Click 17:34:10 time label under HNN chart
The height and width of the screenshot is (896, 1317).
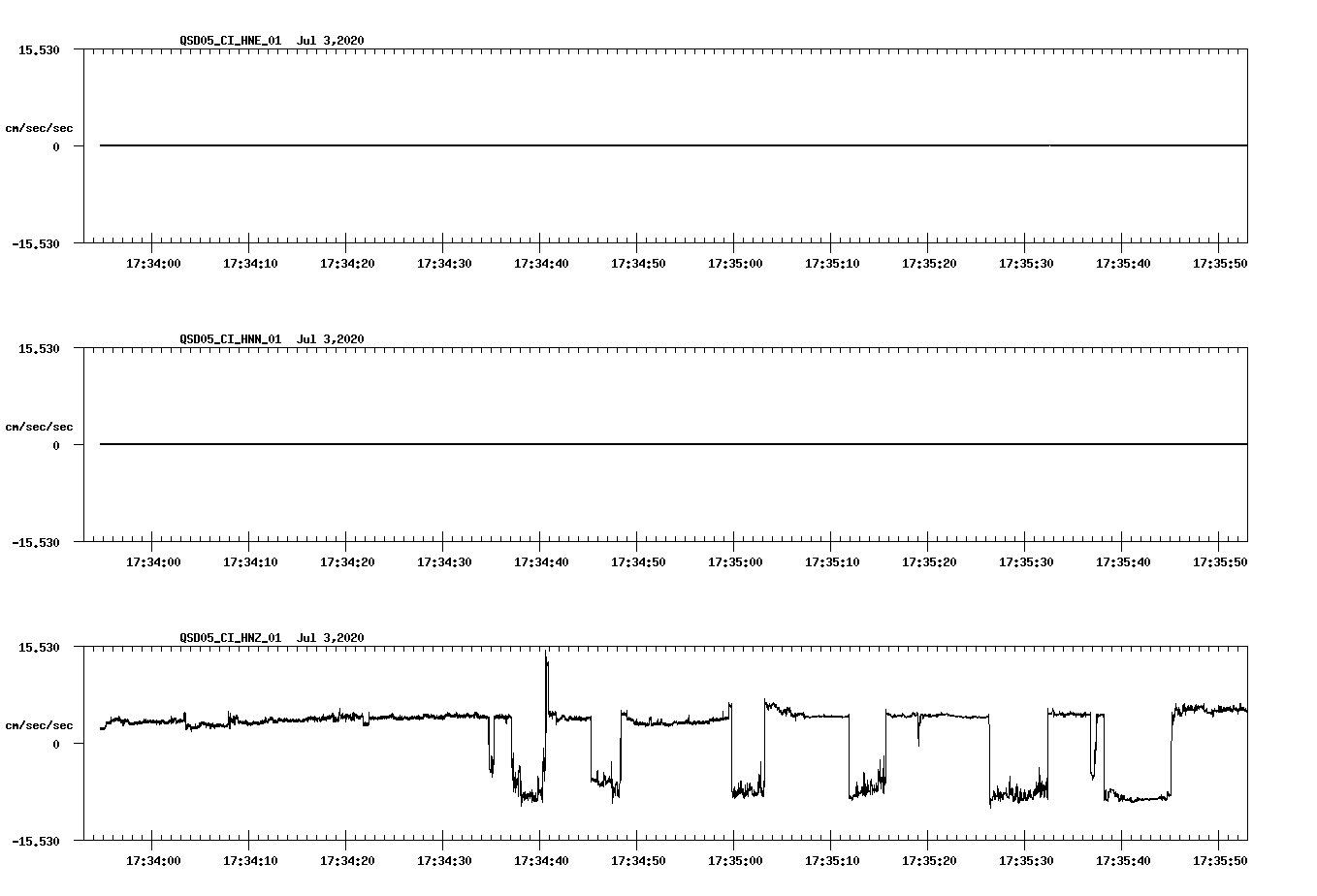click(250, 561)
